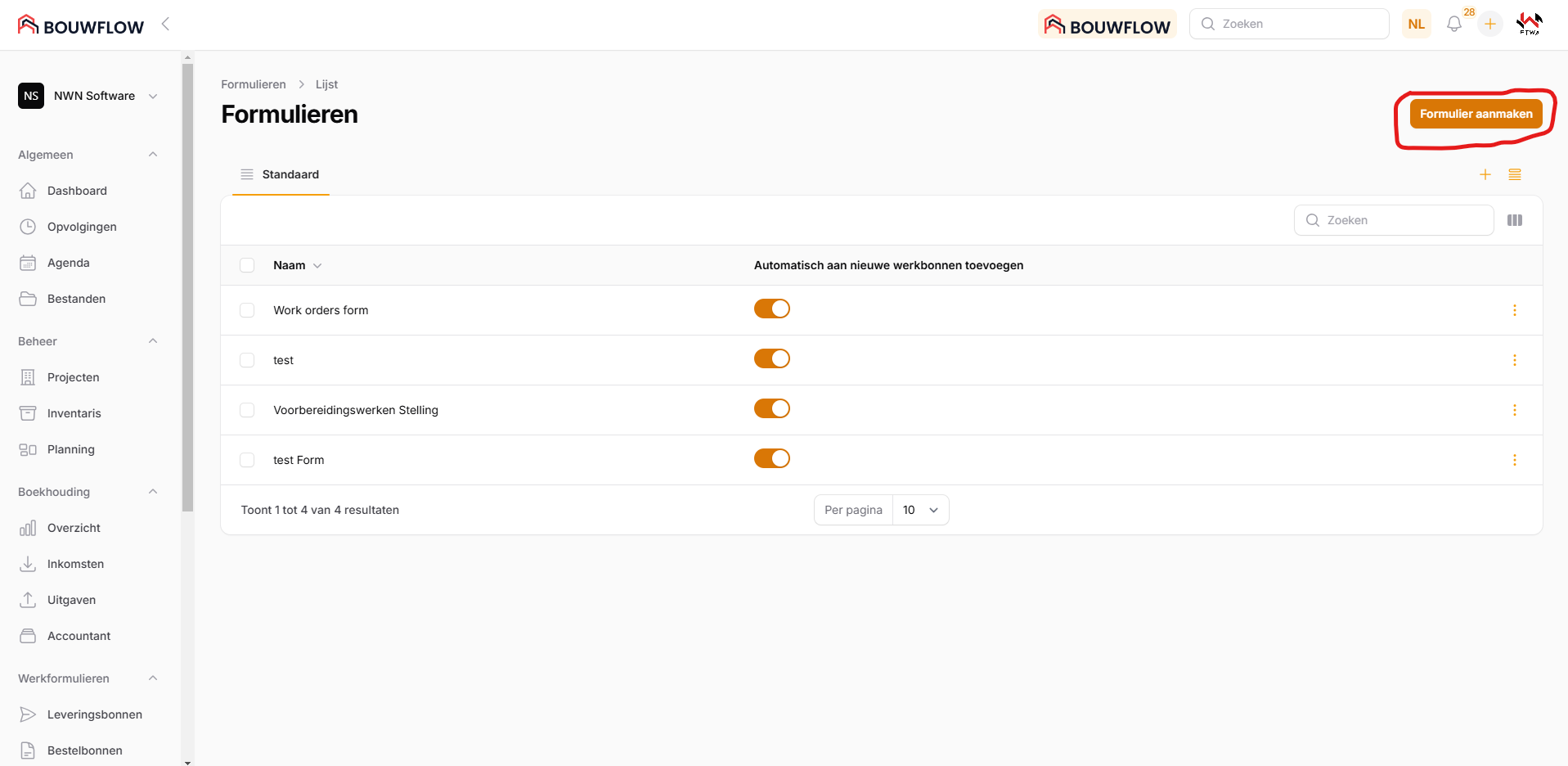Tick the checkbox next to Work orders form
The height and width of the screenshot is (766, 1568).
247,310
